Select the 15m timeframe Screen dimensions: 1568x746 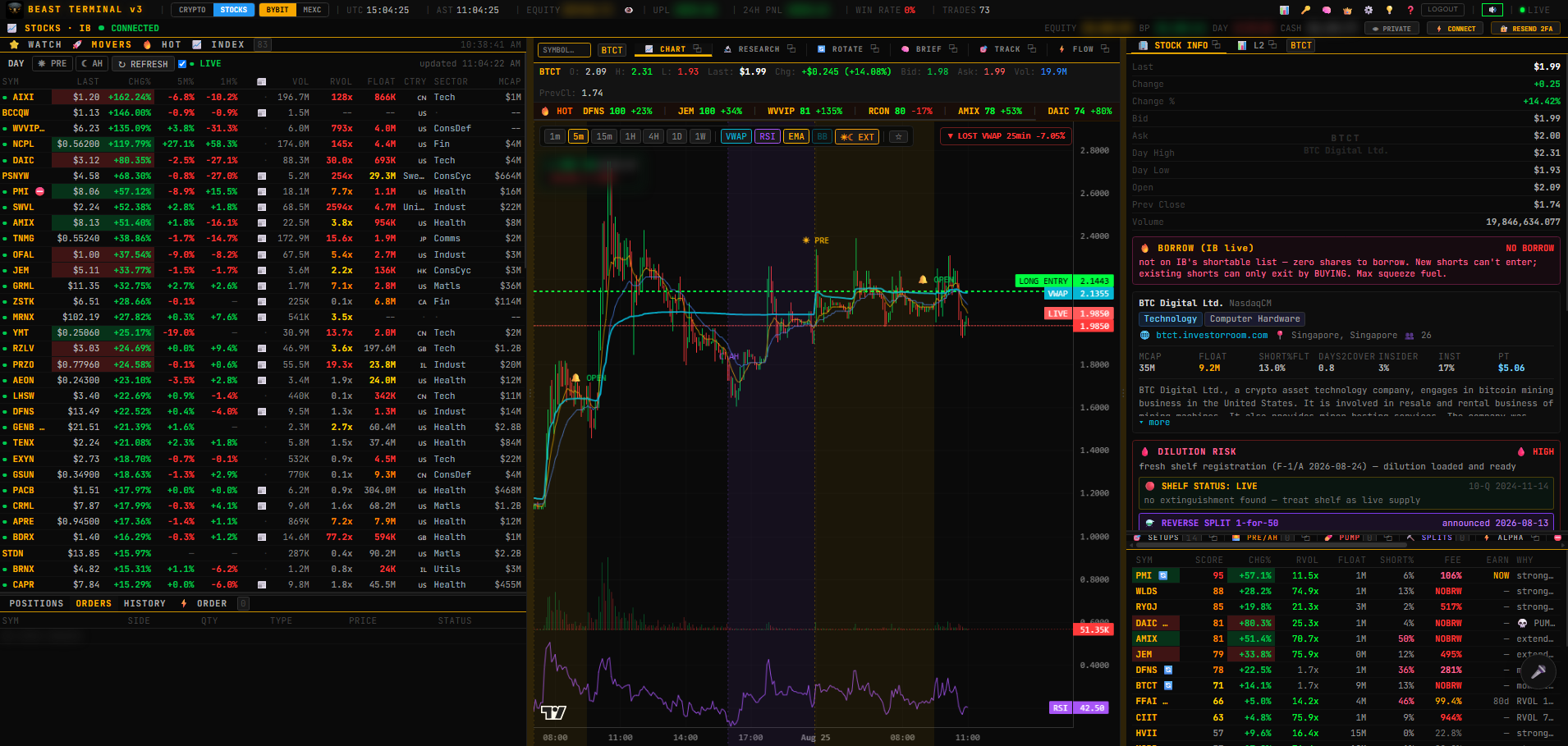604,136
